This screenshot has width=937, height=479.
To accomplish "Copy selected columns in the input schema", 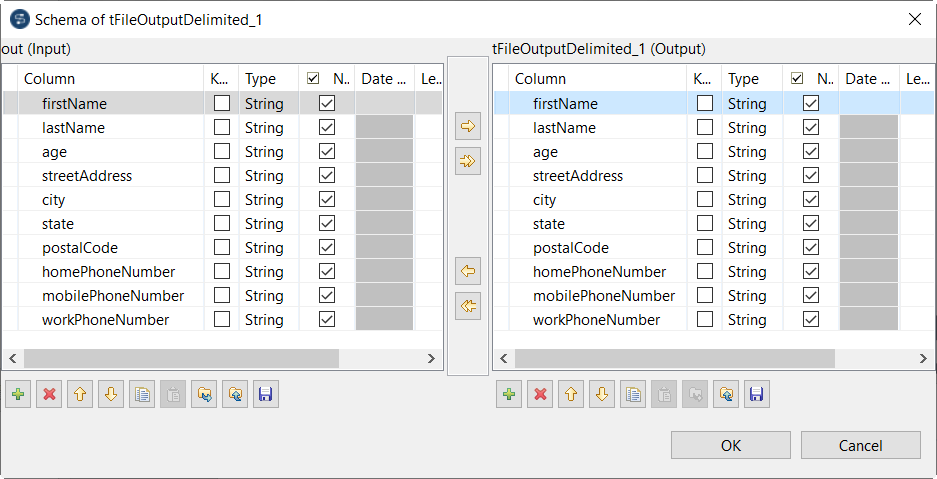I will [142, 395].
